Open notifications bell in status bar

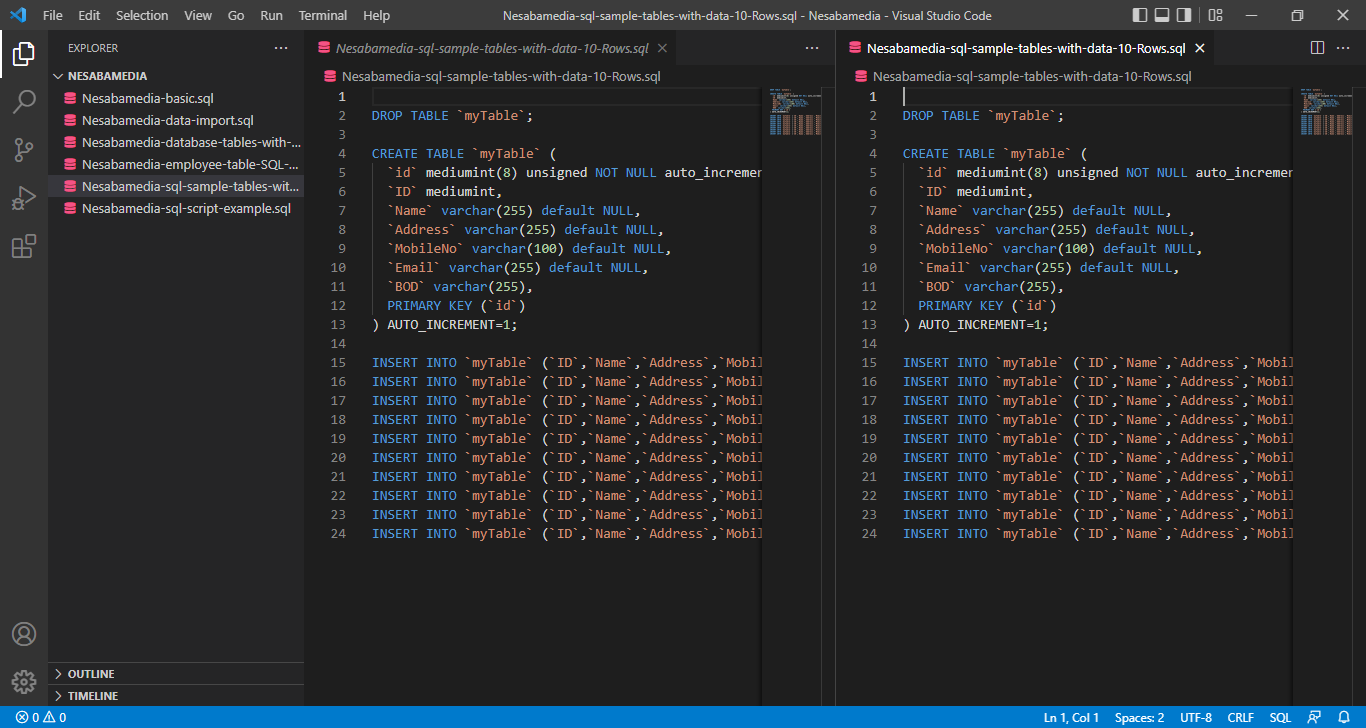tap(1344, 718)
